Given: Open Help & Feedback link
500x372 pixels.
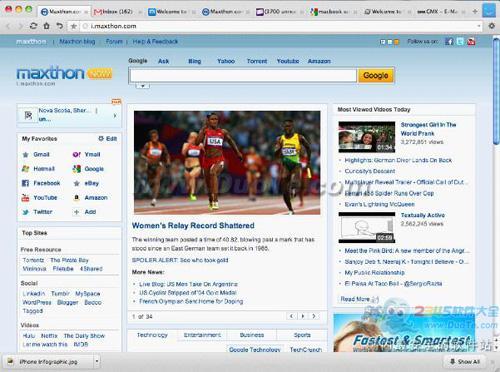Looking at the screenshot, I should pyautogui.click(x=155, y=41).
